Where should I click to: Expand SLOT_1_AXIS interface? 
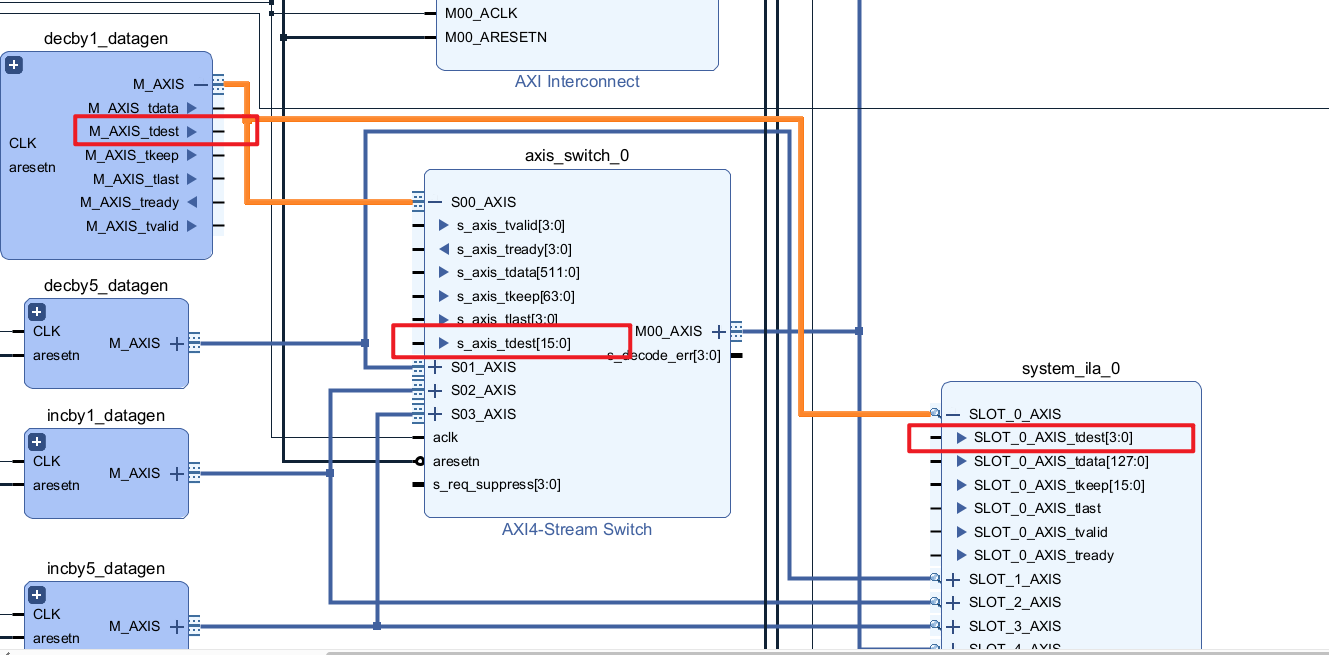tap(953, 579)
